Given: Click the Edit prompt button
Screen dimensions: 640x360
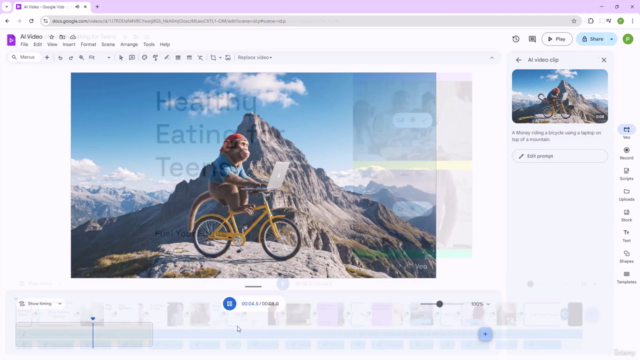Looking at the screenshot, I should [x=560, y=156].
